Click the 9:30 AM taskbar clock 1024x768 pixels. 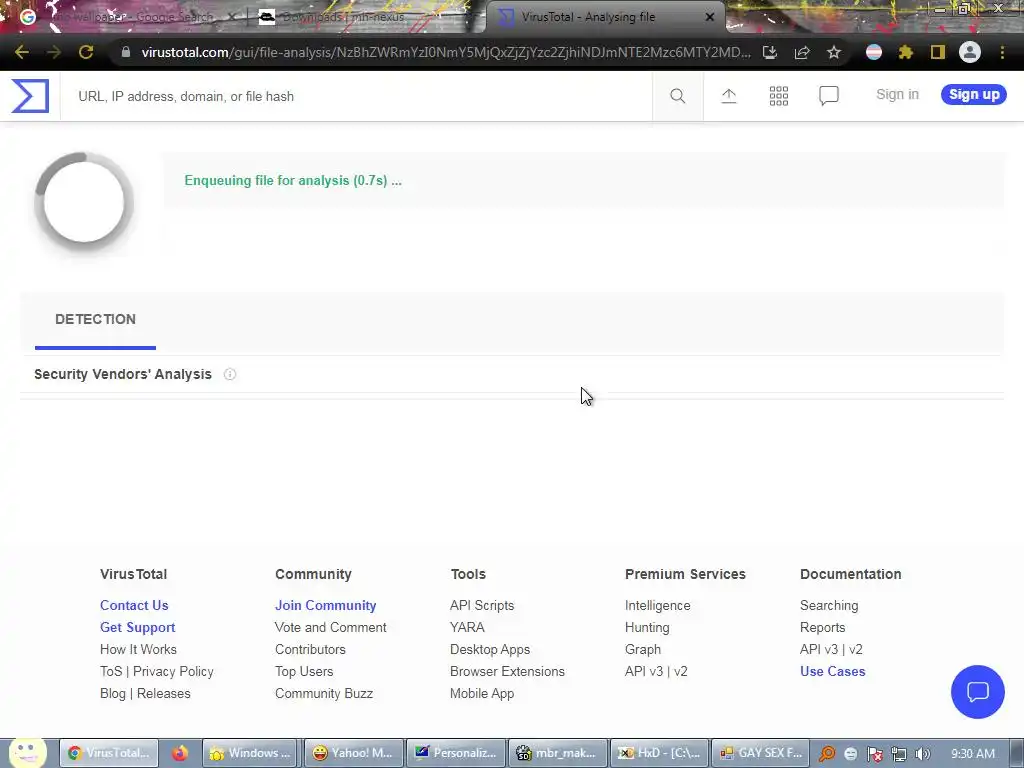(x=972, y=754)
